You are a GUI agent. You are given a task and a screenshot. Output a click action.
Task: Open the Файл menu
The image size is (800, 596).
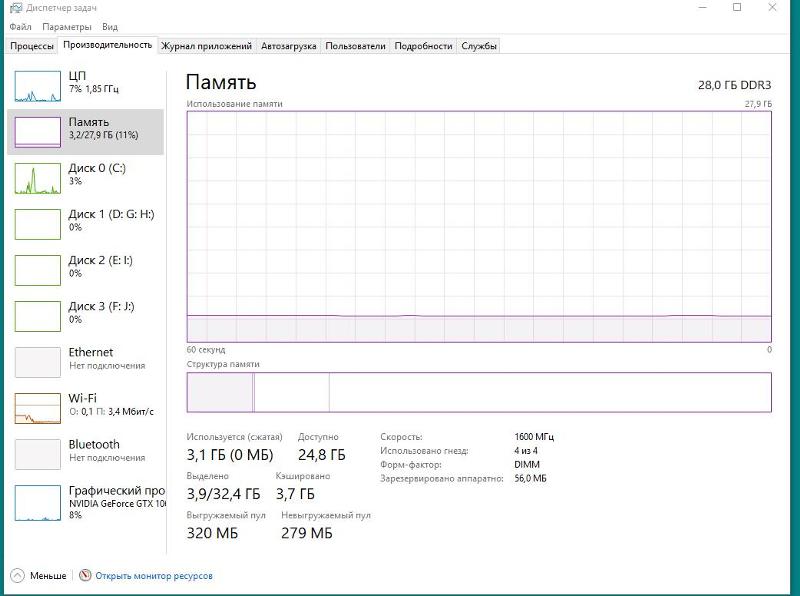coord(20,27)
